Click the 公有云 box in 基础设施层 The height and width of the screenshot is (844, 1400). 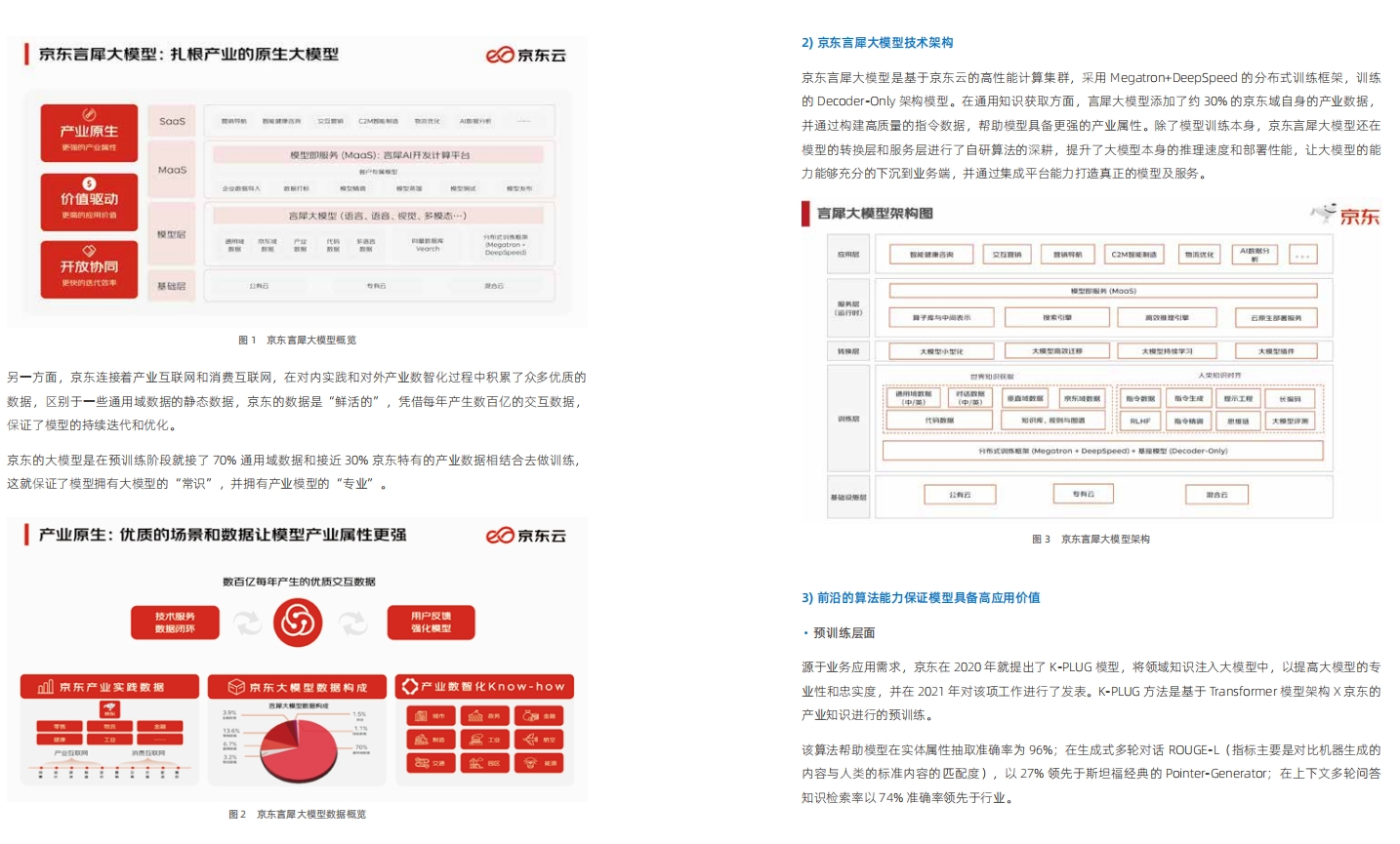960,495
